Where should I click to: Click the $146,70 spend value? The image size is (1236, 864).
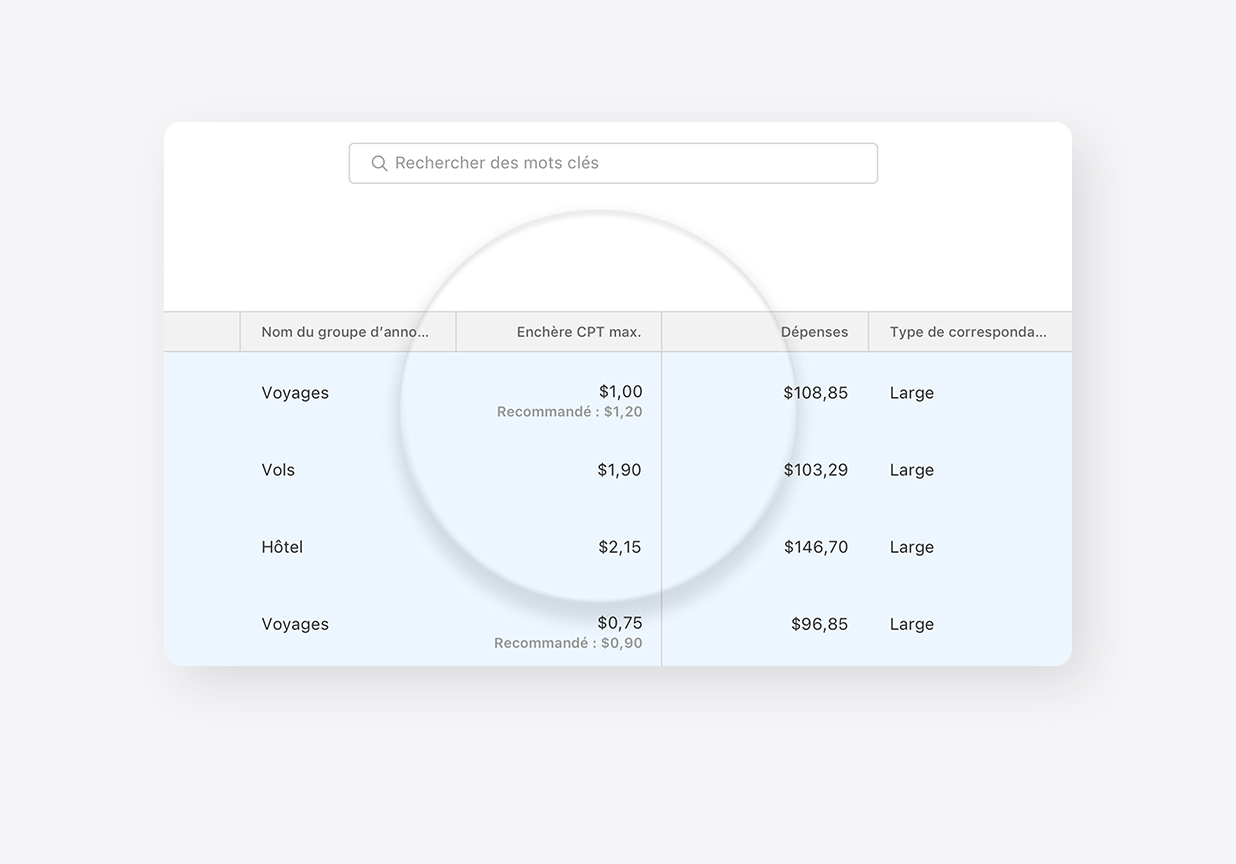[x=815, y=547]
